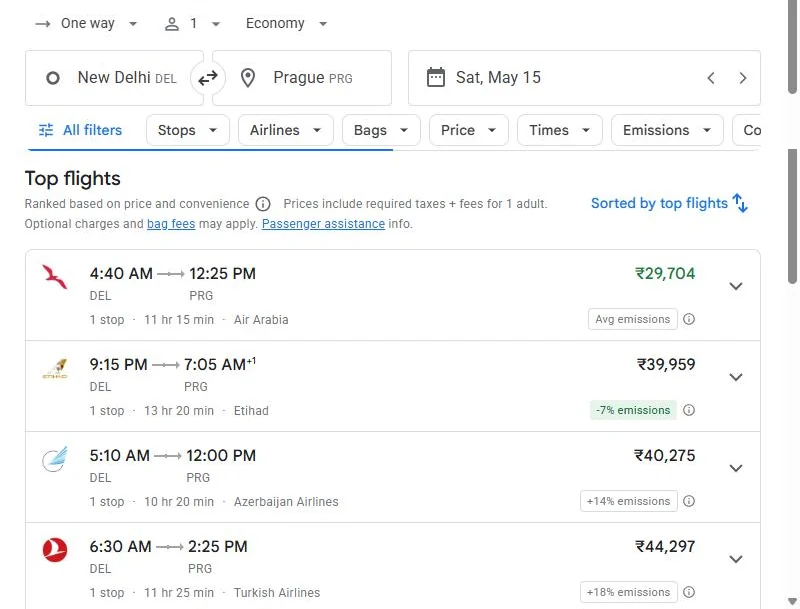Expand the Azerbaijan Airlines flight details chevron
The width and height of the screenshot is (800, 609).
coord(736,468)
